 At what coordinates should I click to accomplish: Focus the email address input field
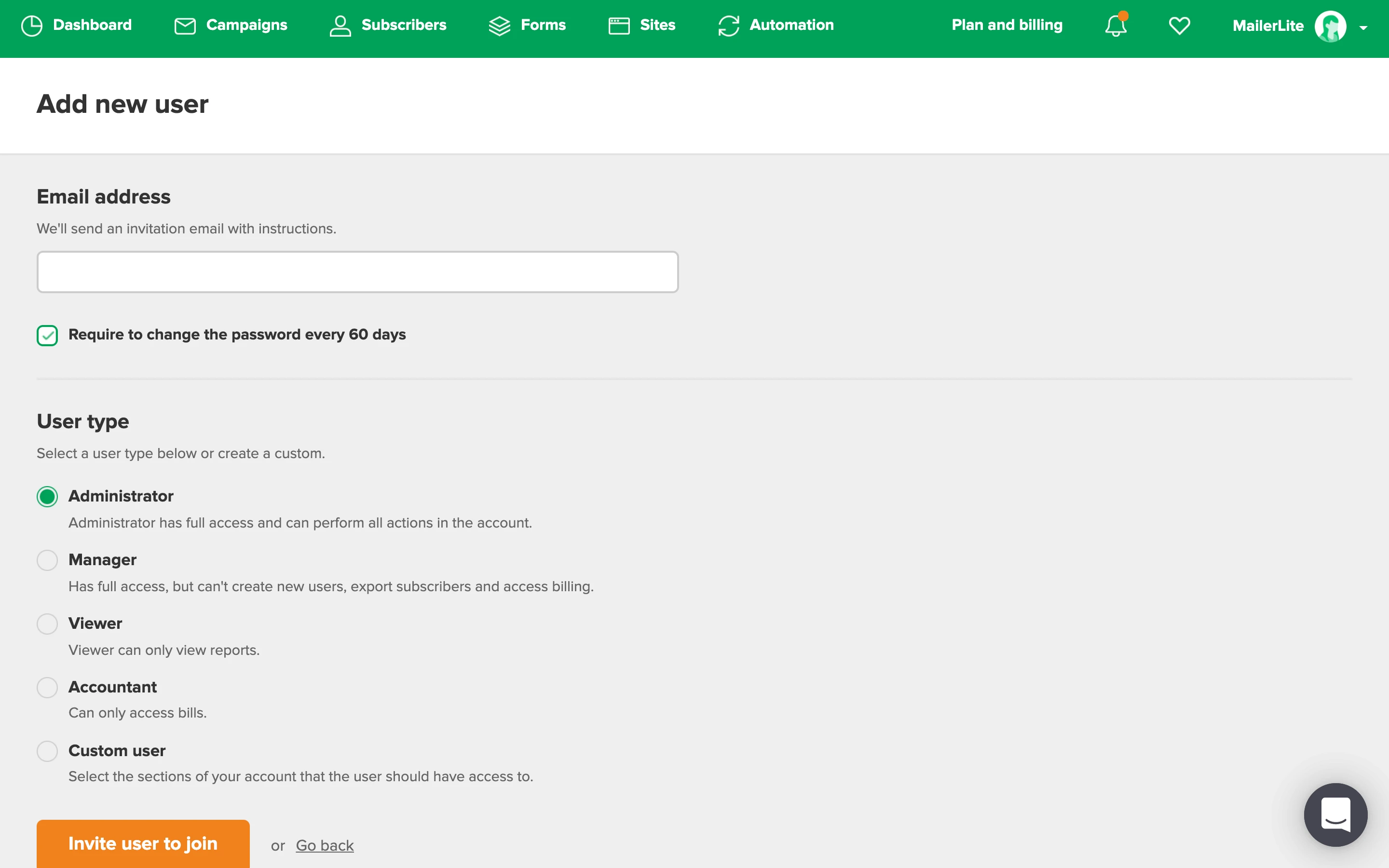(x=357, y=272)
